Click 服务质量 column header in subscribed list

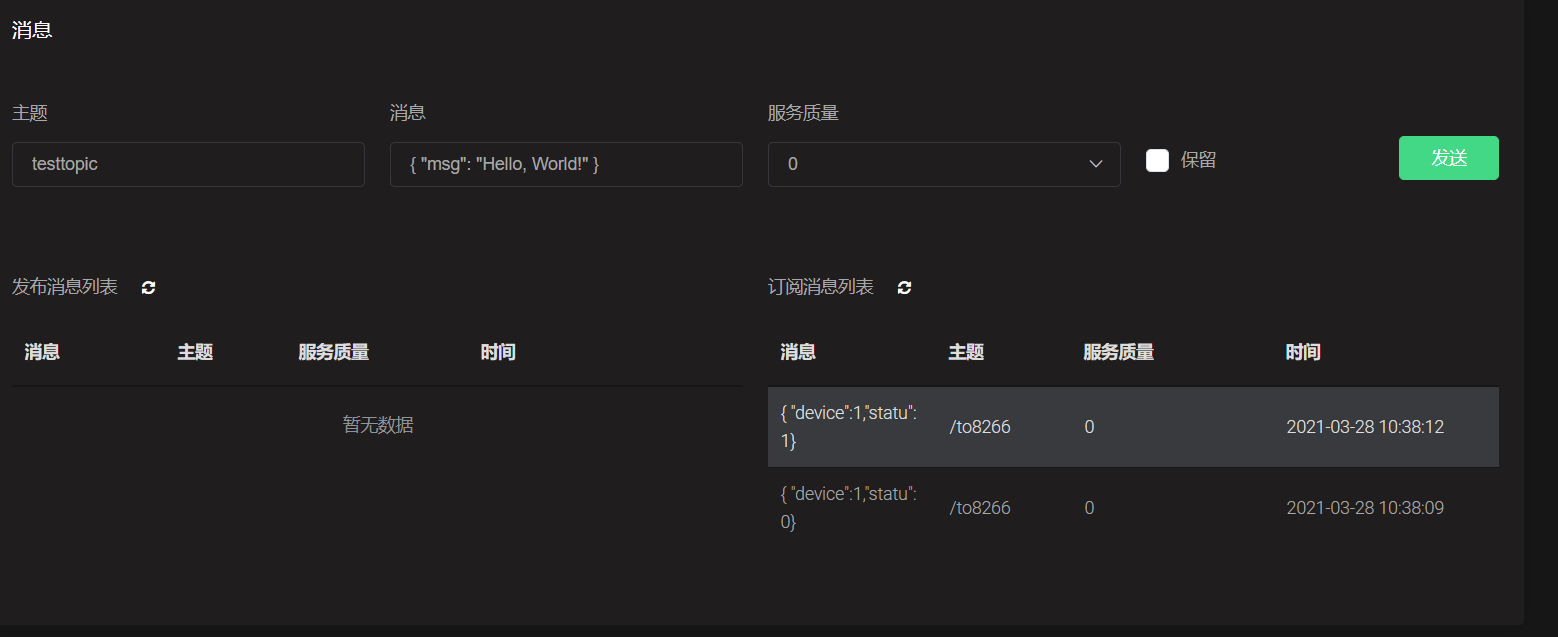[1119, 352]
